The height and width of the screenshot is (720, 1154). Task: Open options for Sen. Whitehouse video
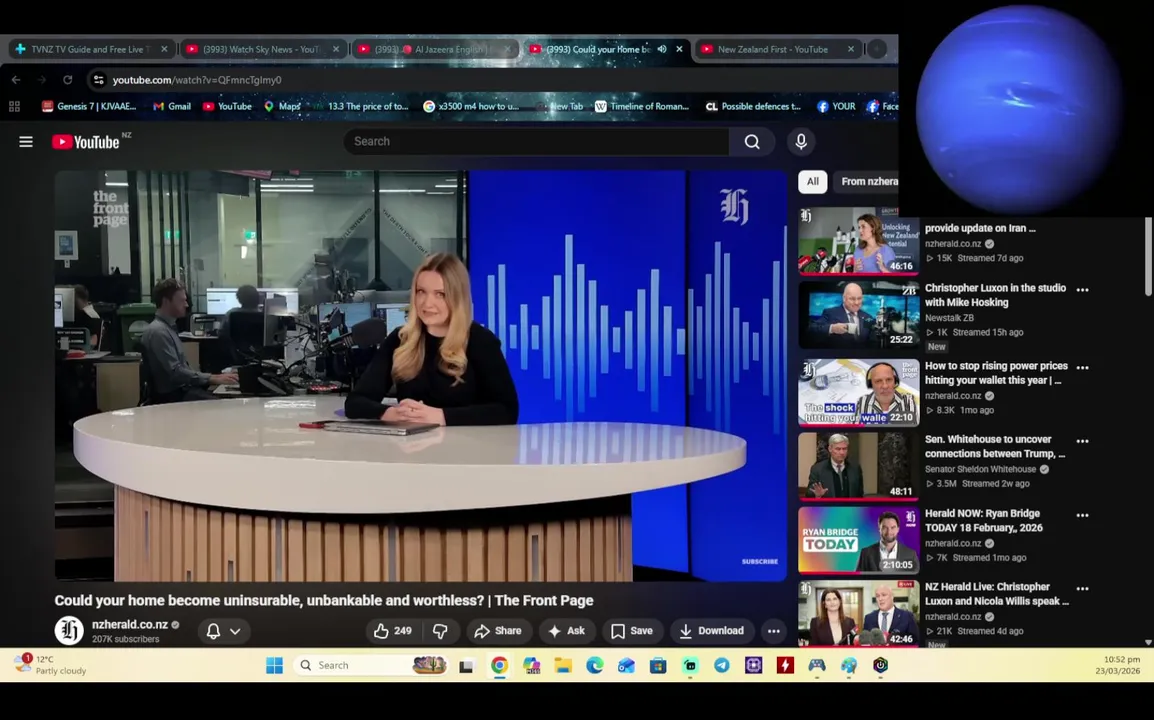[x=1082, y=441]
